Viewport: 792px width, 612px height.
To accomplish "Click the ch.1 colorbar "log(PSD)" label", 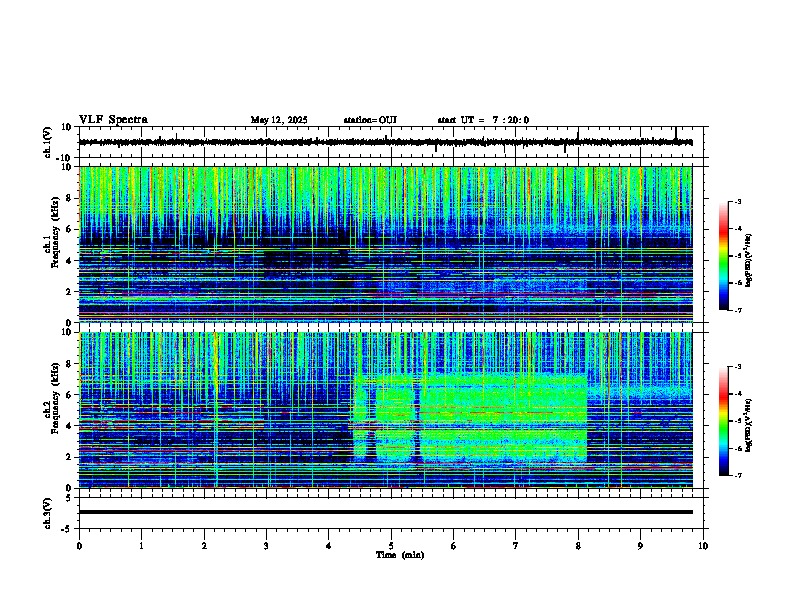I will coord(748,260).
